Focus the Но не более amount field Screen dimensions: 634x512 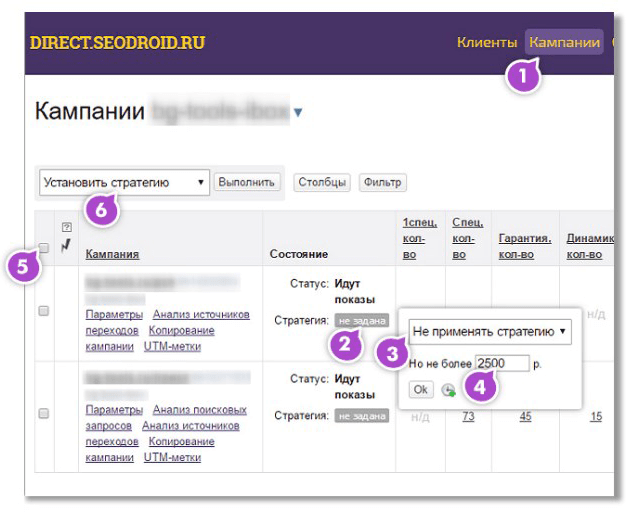[502, 363]
